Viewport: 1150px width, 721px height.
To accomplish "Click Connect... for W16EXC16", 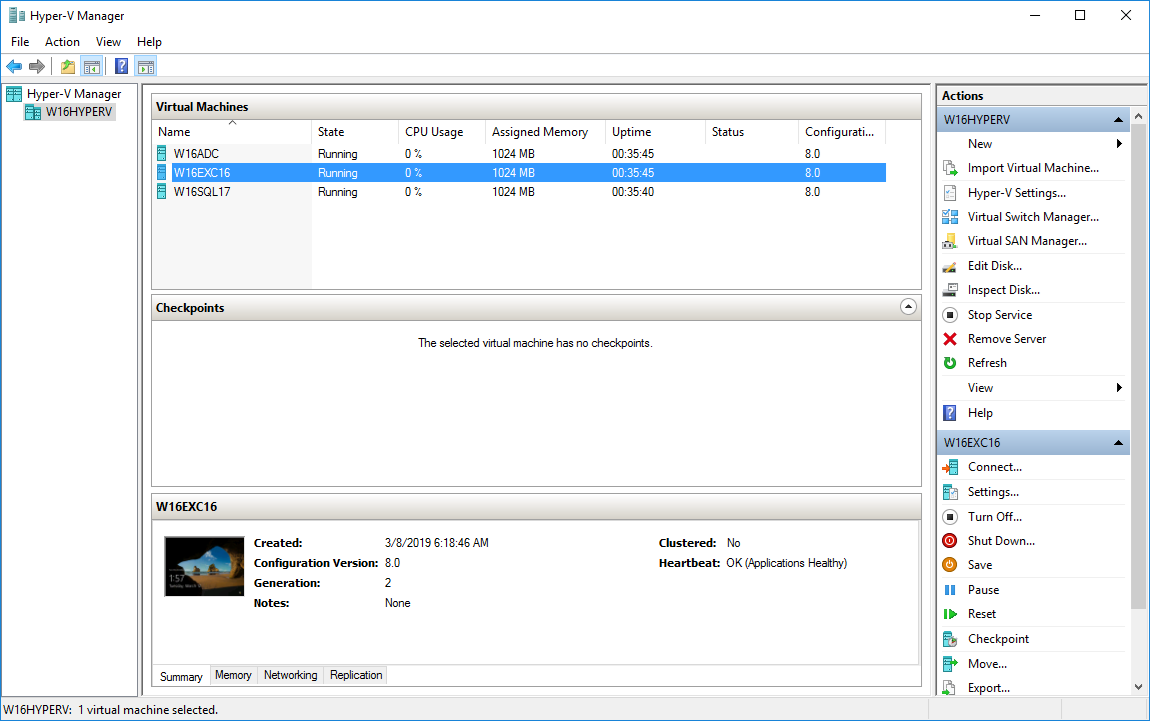I will pyautogui.click(x=994, y=467).
